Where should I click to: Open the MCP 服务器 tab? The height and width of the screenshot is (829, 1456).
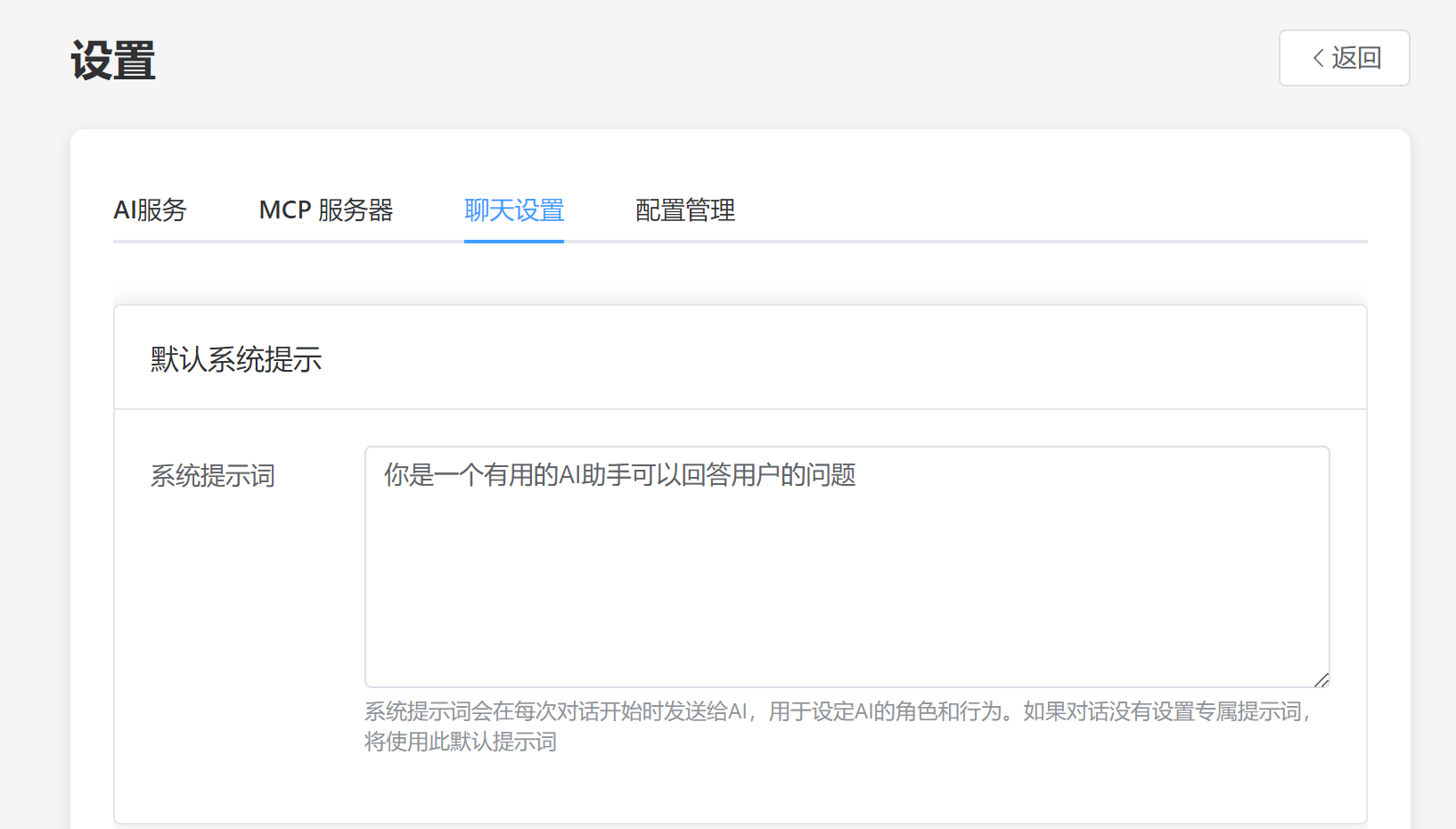(x=327, y=210)
